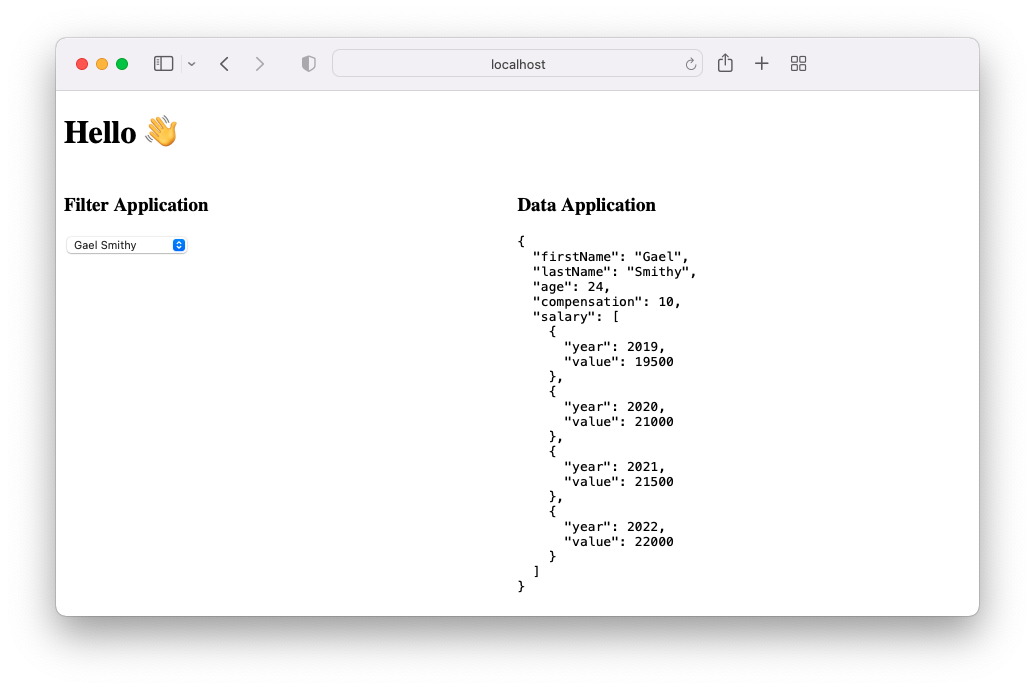Screen dimensions: 1035x690
Task: Click the "year": 2021 line
Action: click(614, 467)
